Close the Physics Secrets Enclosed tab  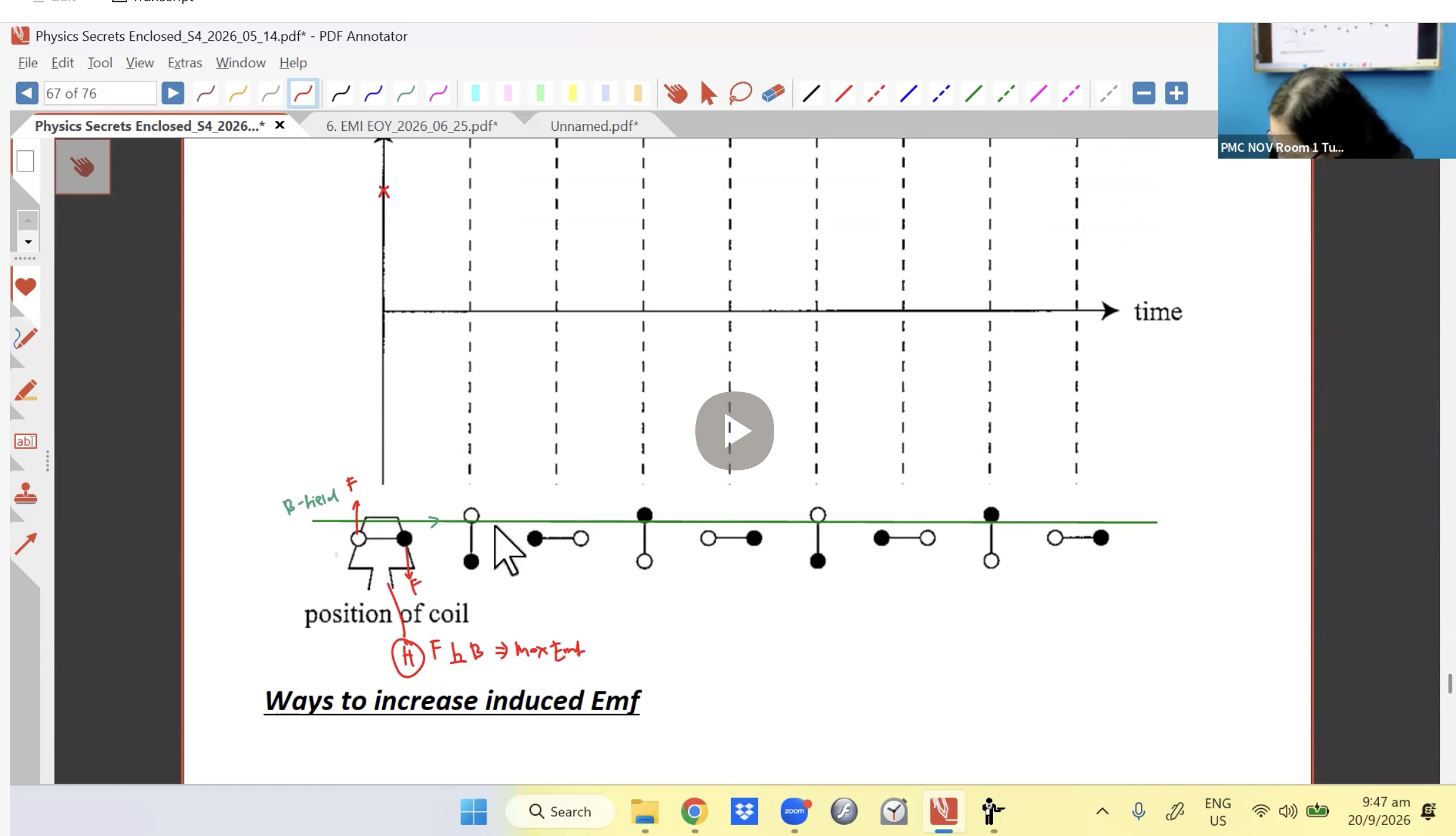279,125
